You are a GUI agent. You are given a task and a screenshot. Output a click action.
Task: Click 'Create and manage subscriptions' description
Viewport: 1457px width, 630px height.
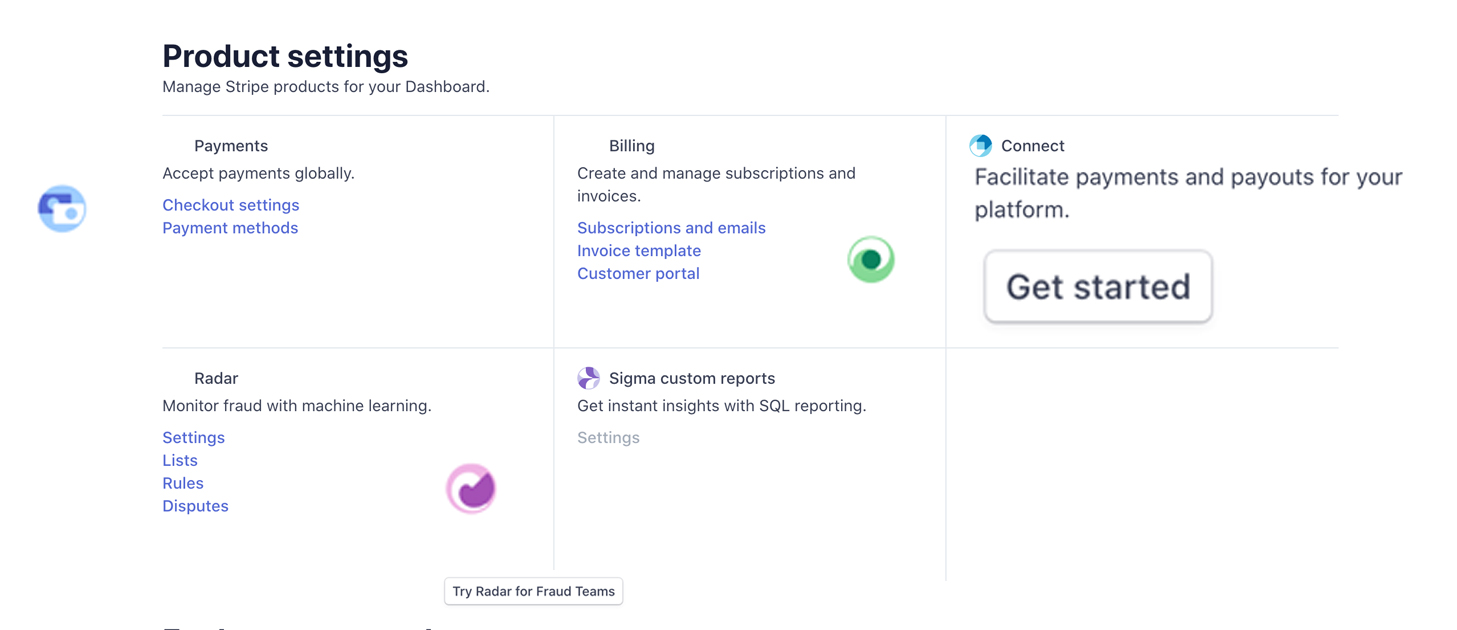pyautogui.click(x=716, y=185)
